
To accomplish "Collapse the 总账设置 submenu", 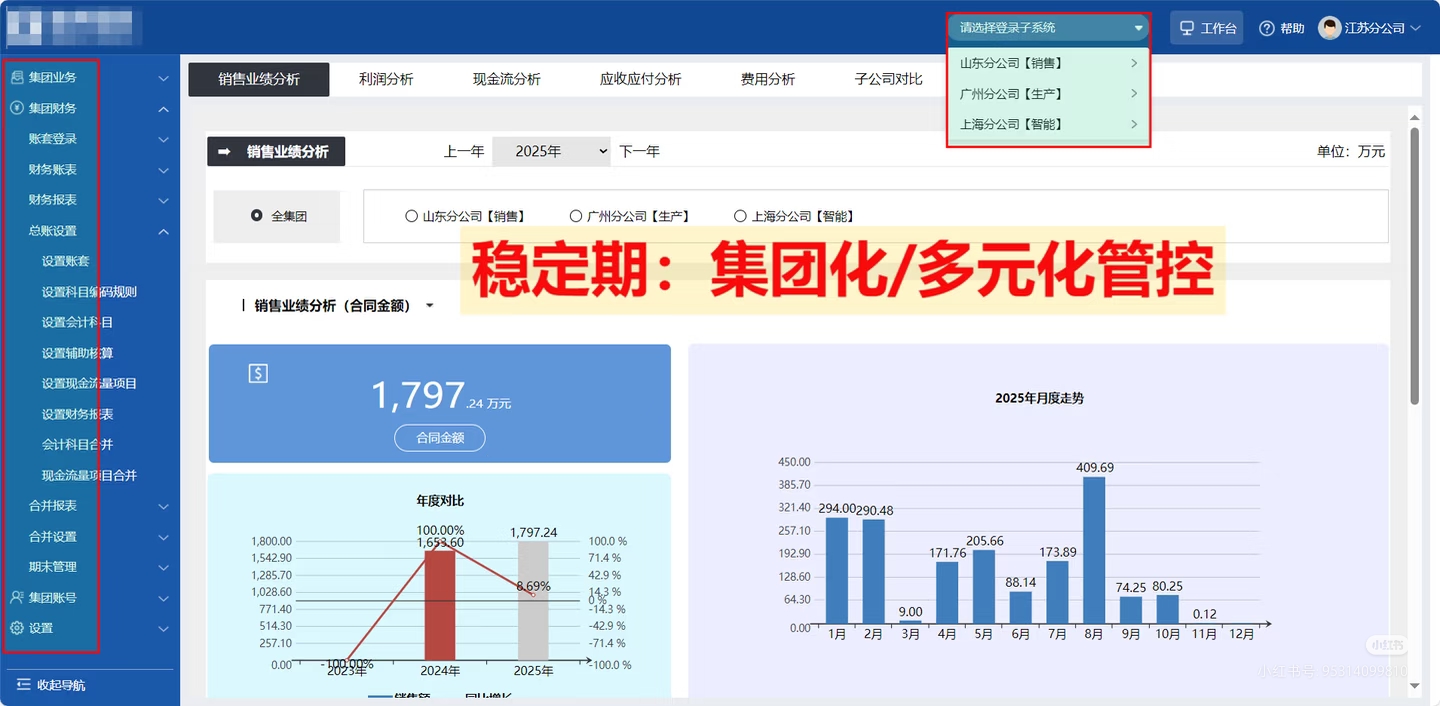I will [164, 231].
